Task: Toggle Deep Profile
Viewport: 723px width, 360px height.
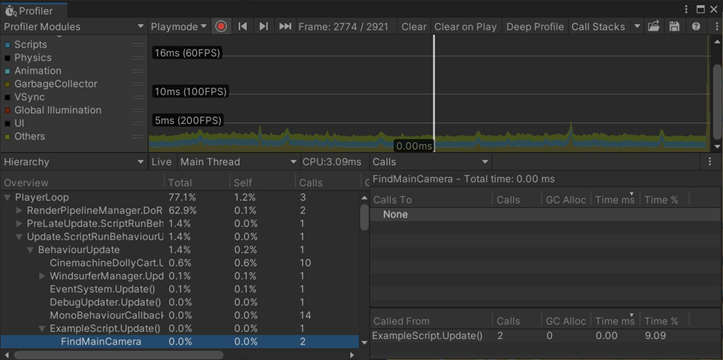Action: coord(535,27)
